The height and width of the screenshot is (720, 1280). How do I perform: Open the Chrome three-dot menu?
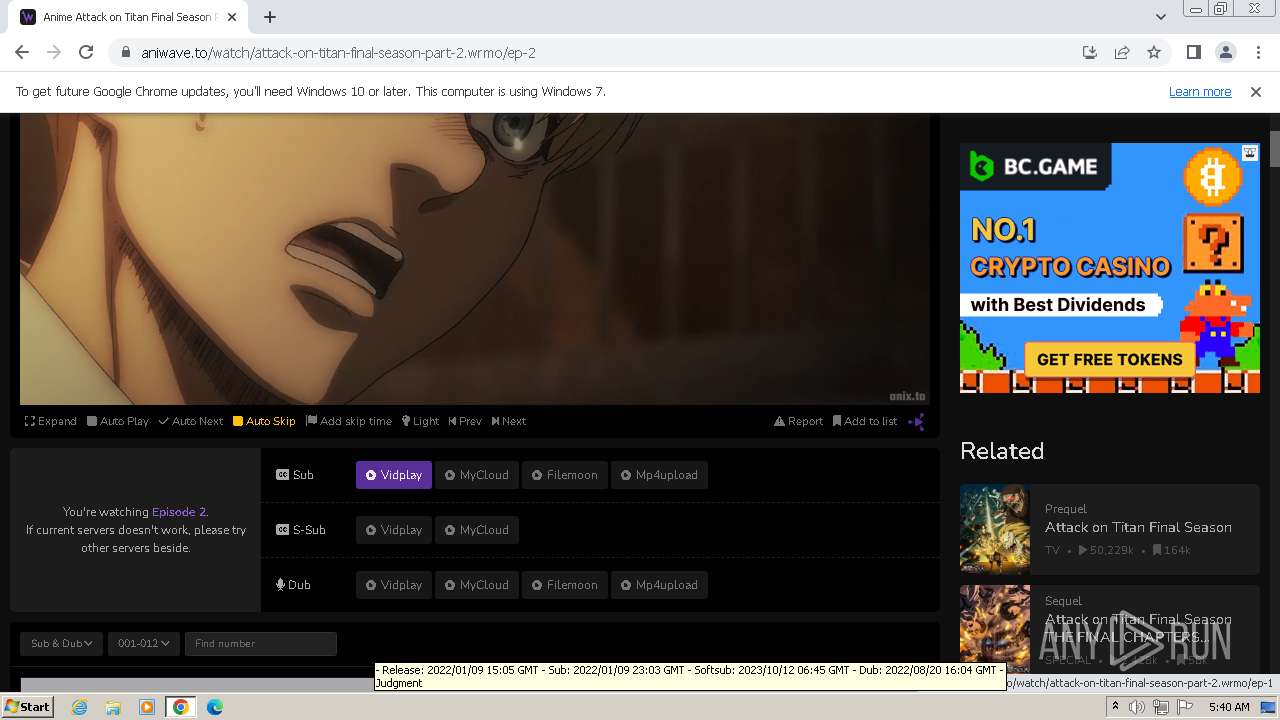pyautogui.click(x=1258, y=52)
